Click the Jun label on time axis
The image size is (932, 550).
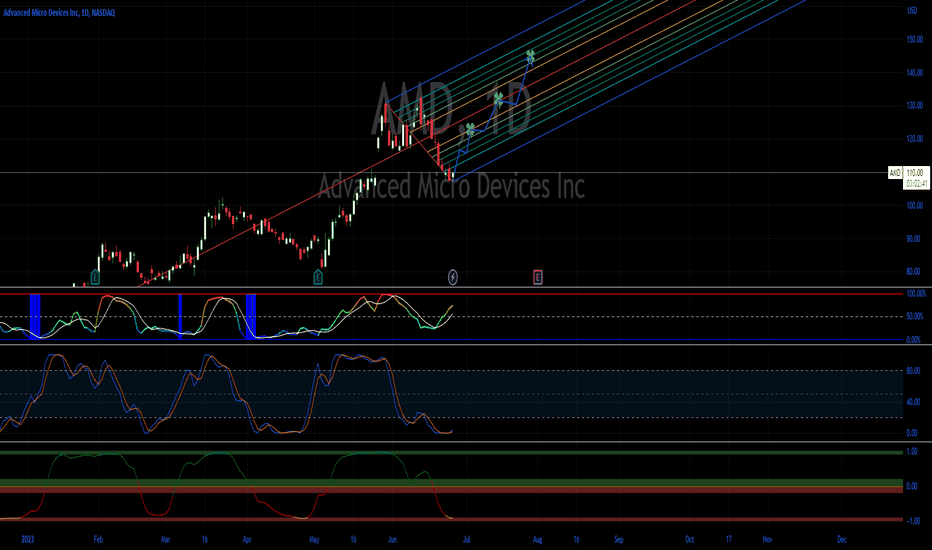(x=392, y=539)
